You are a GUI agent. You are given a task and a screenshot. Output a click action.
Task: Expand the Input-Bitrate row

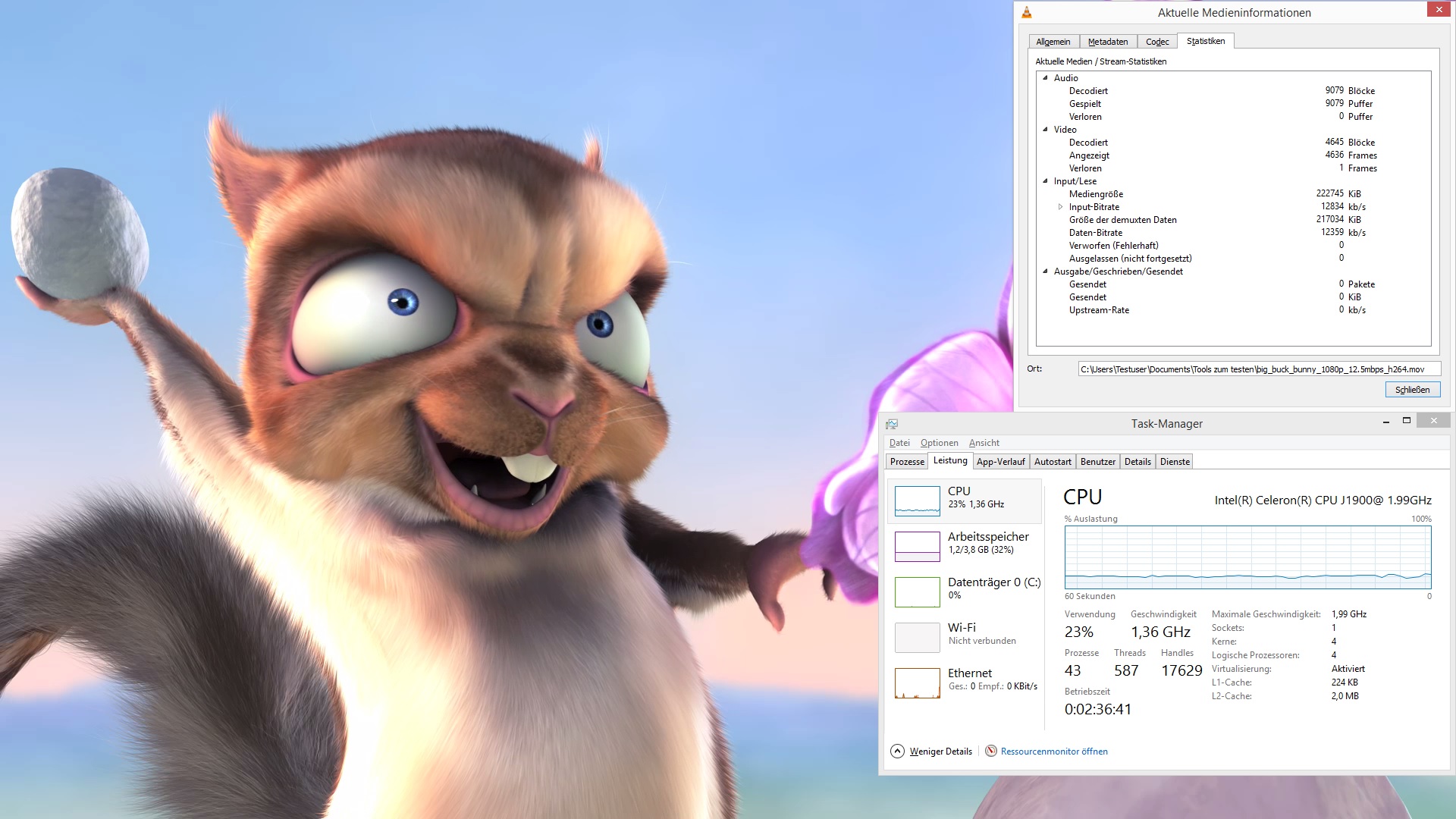pos(1060,206)
